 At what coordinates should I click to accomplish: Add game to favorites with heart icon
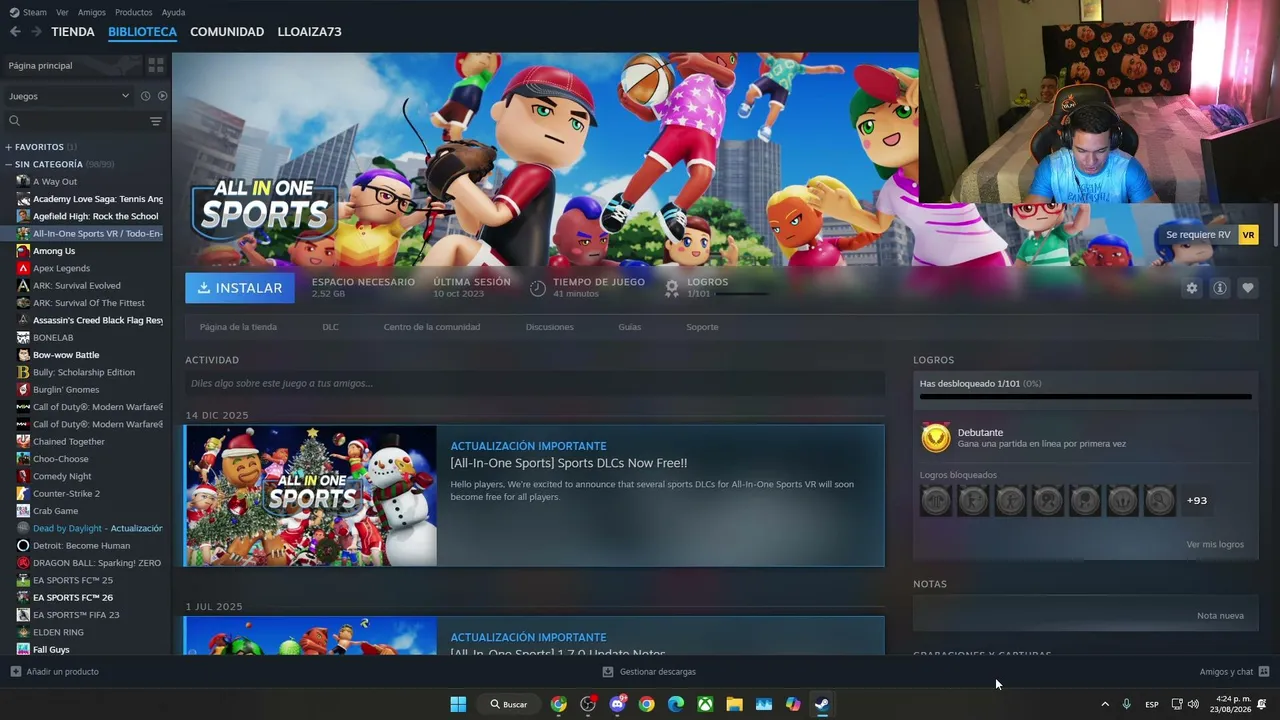1248,288
